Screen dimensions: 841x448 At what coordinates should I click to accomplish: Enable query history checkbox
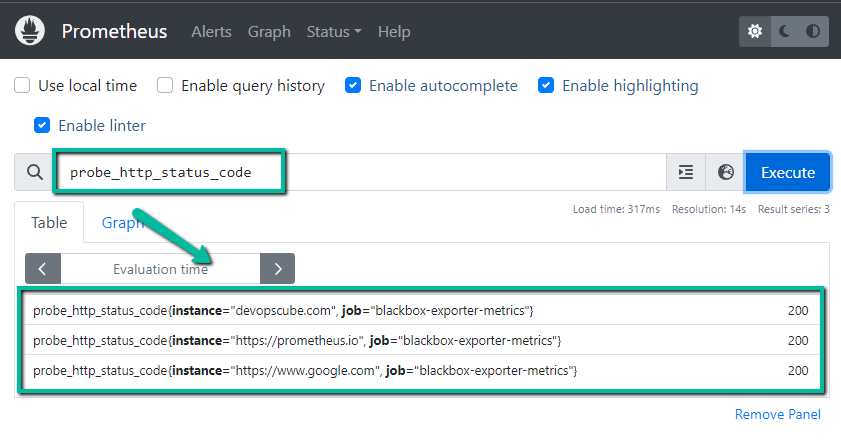pyautogui.click(x=165, y=85)
